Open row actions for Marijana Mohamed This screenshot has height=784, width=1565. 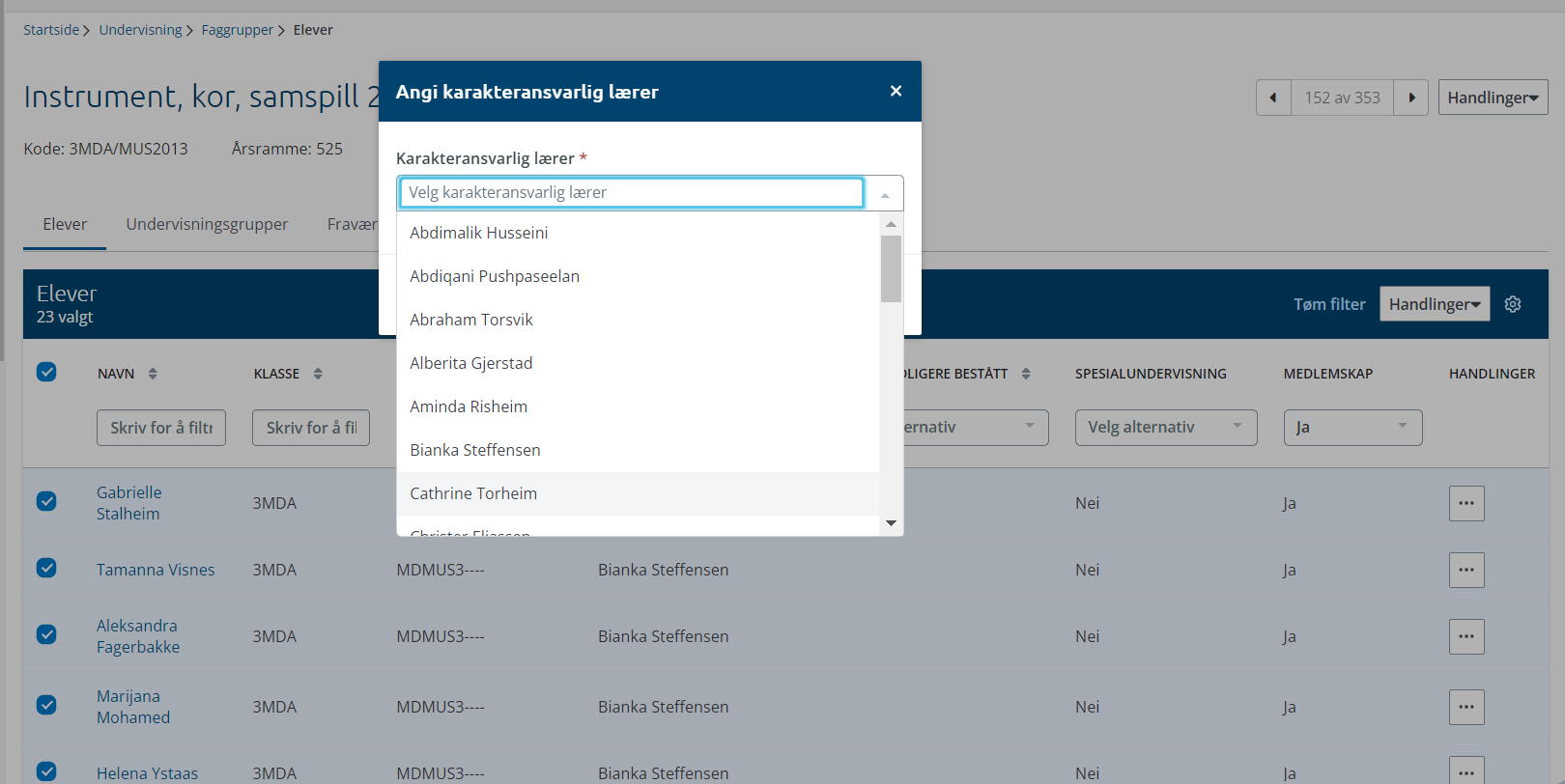[1466, 707]
